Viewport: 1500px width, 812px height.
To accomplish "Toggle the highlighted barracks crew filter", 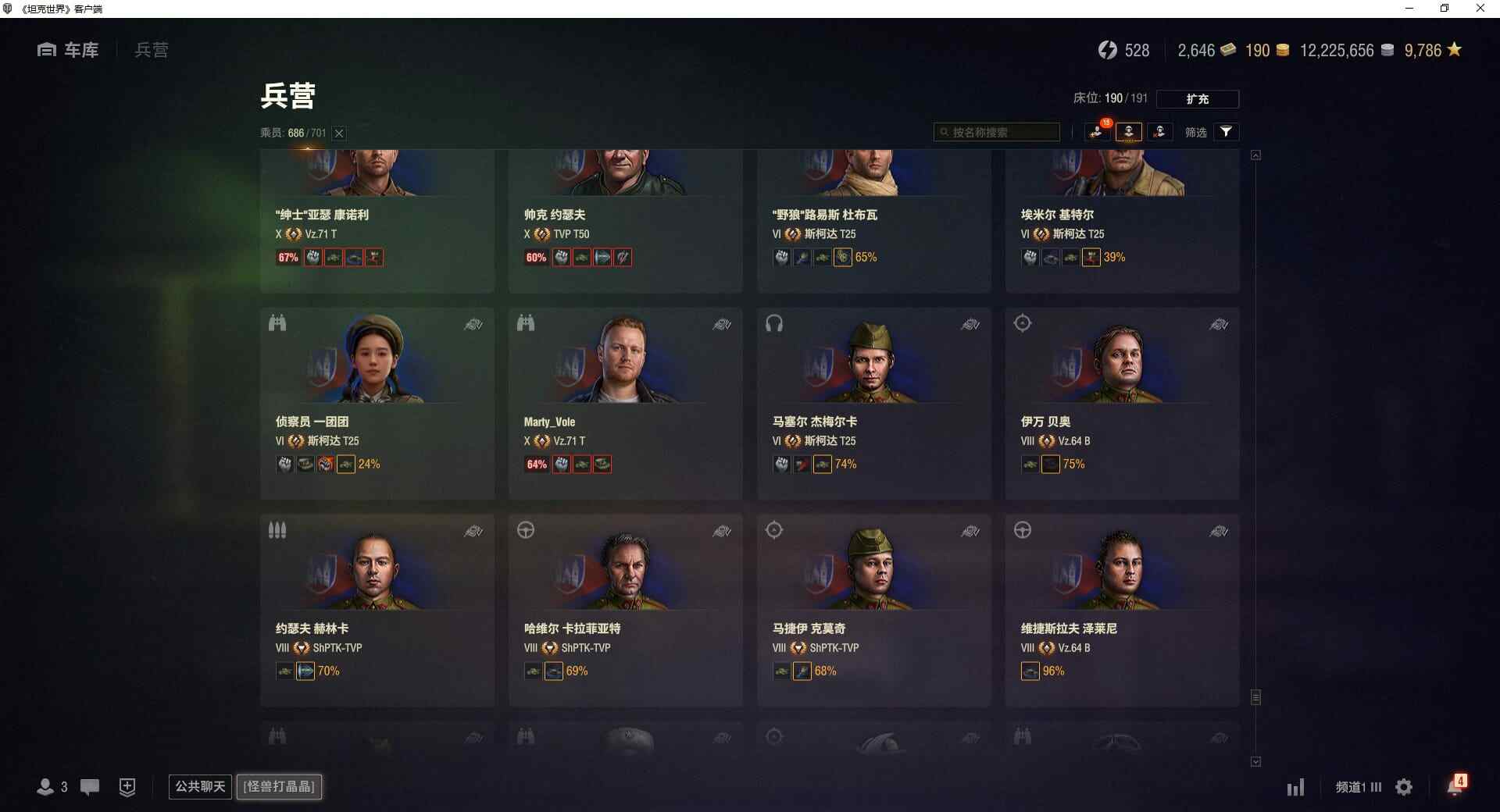I will (1128, 132).
